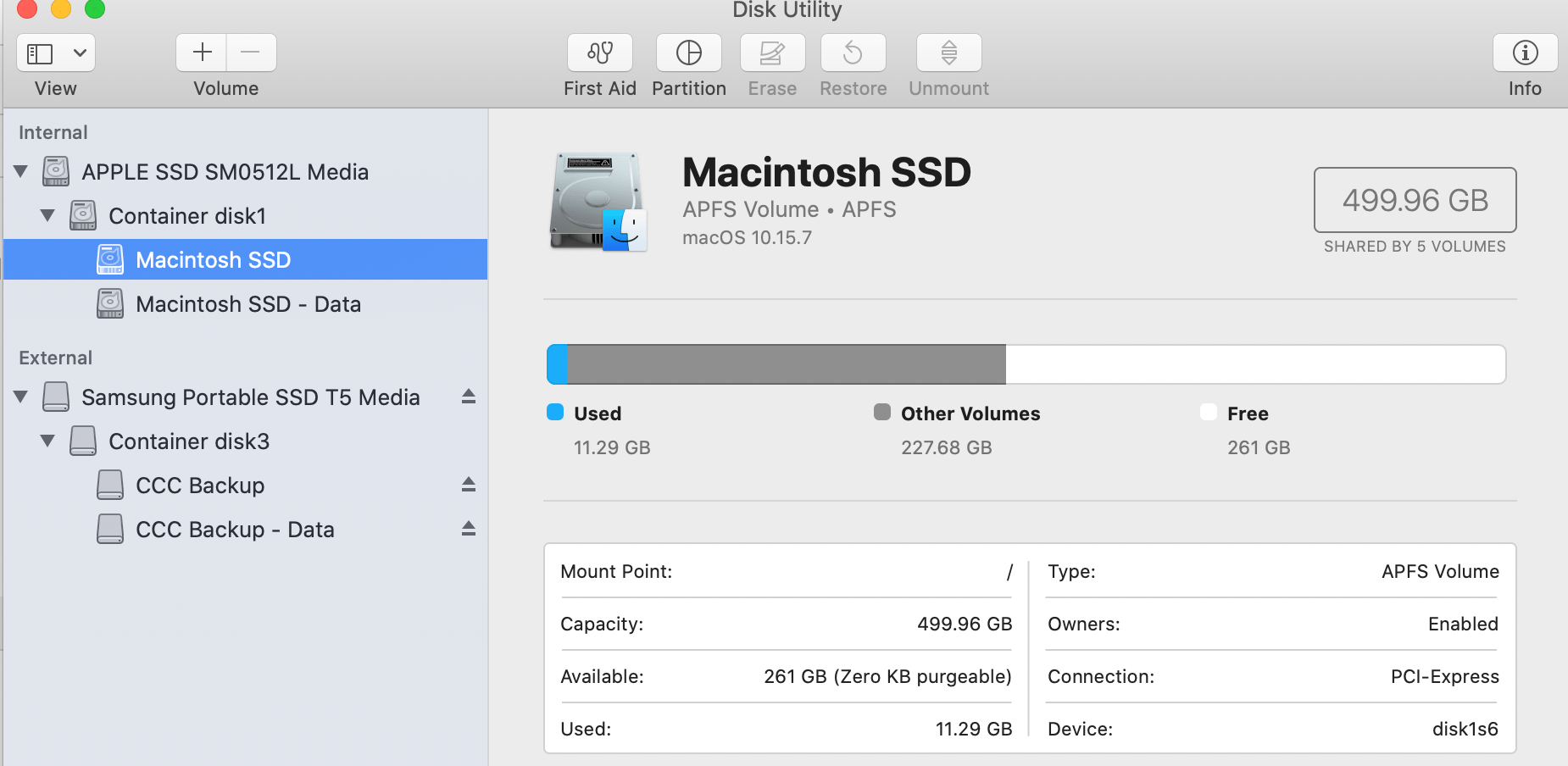1568x766 pixels.
Task: Select CCC Backup - Data volume
Action: pos(246,530)
